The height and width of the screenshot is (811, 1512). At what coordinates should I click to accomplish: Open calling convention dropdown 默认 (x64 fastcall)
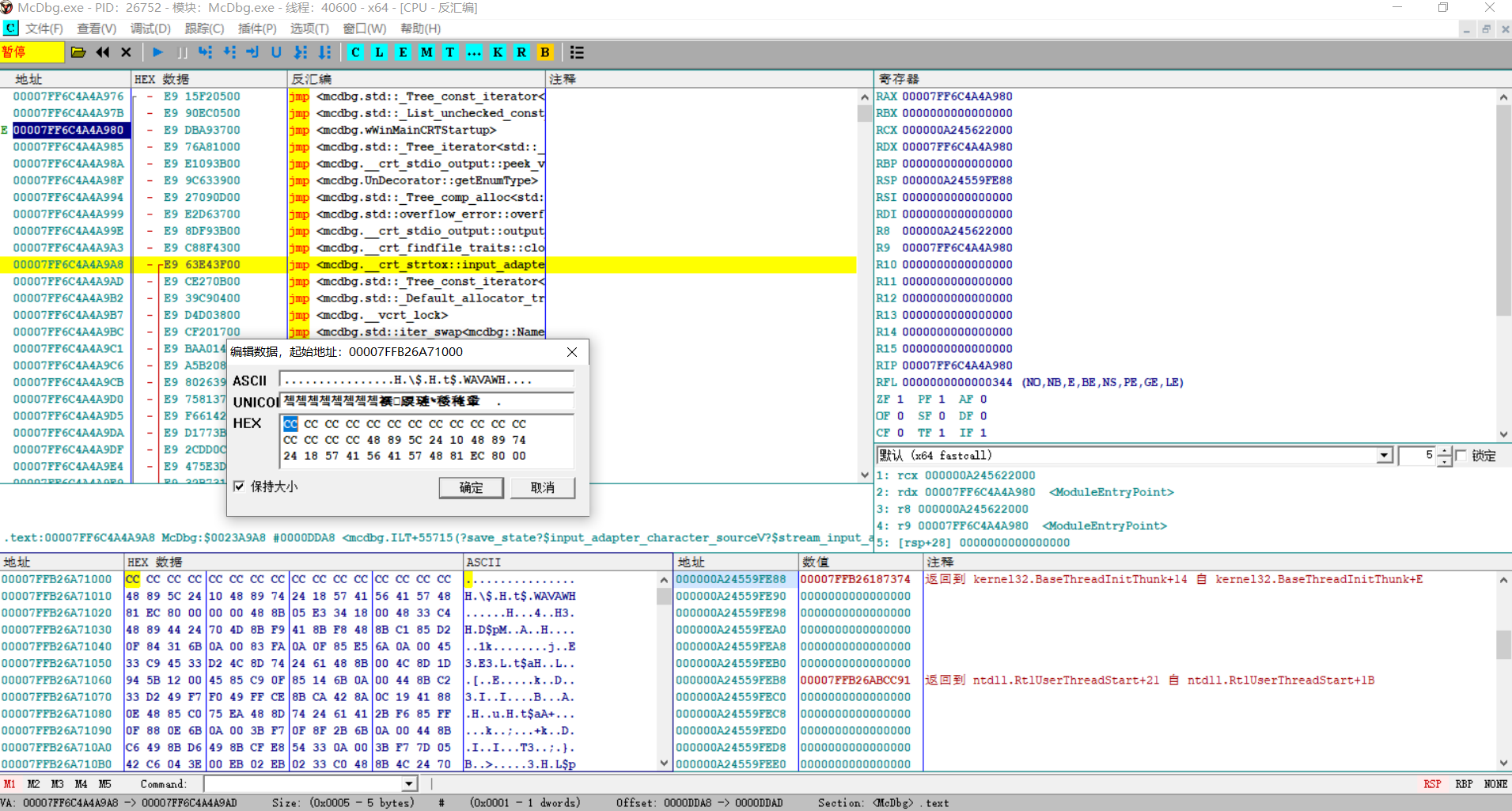(1385, 456)
